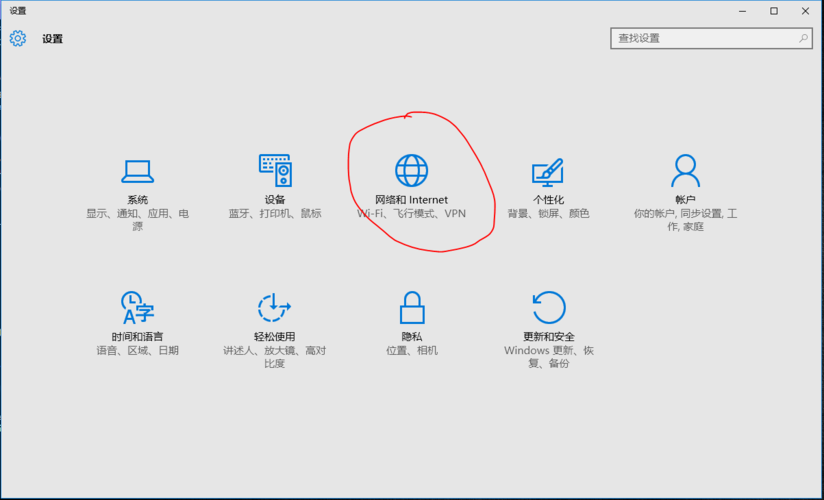Click the 设置 heading beside the gear
The width and height of the screenshot is (824, 500).
click(53, 39)
